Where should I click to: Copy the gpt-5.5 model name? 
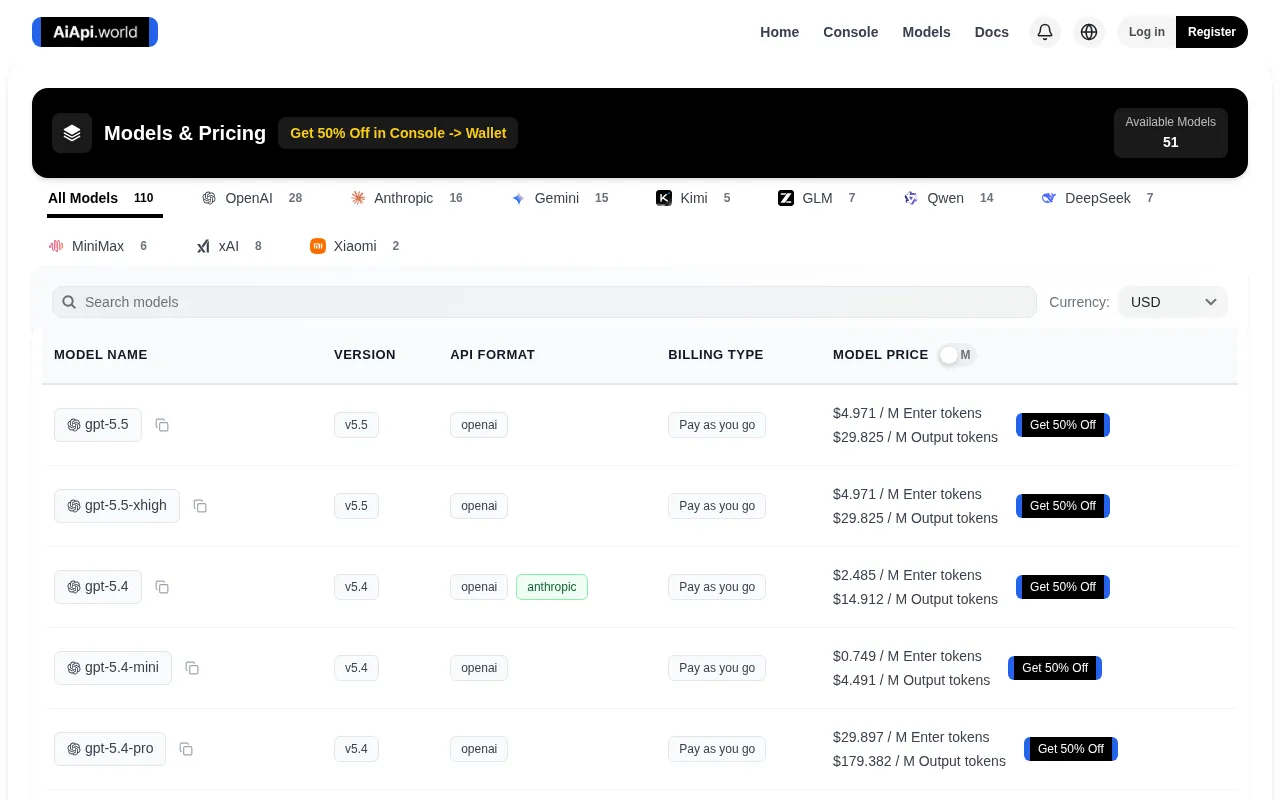[162, 425]
